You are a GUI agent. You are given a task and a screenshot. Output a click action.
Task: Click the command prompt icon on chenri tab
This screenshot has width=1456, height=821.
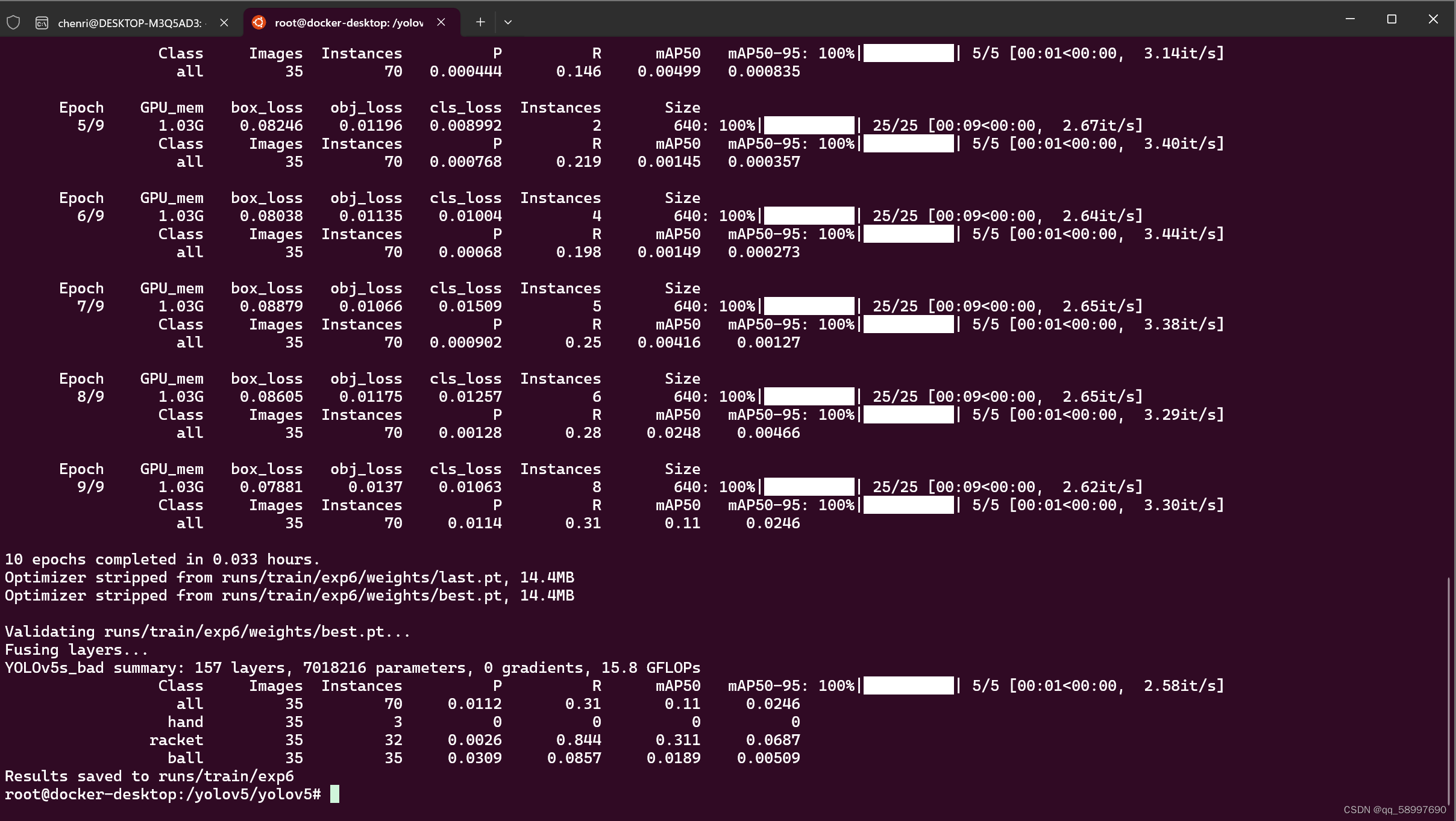(x=42, y=23)
